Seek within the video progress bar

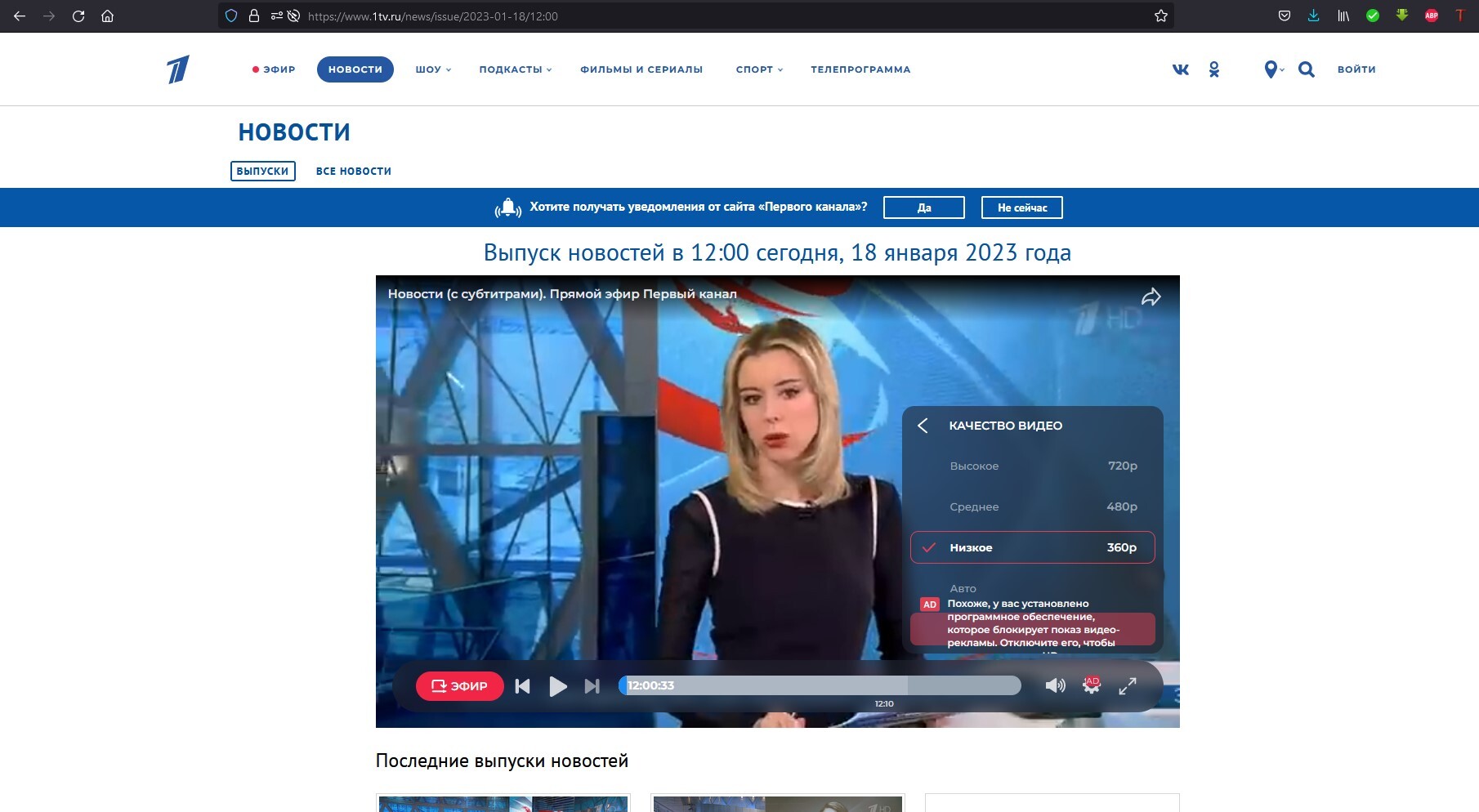(x=820, y=685)
